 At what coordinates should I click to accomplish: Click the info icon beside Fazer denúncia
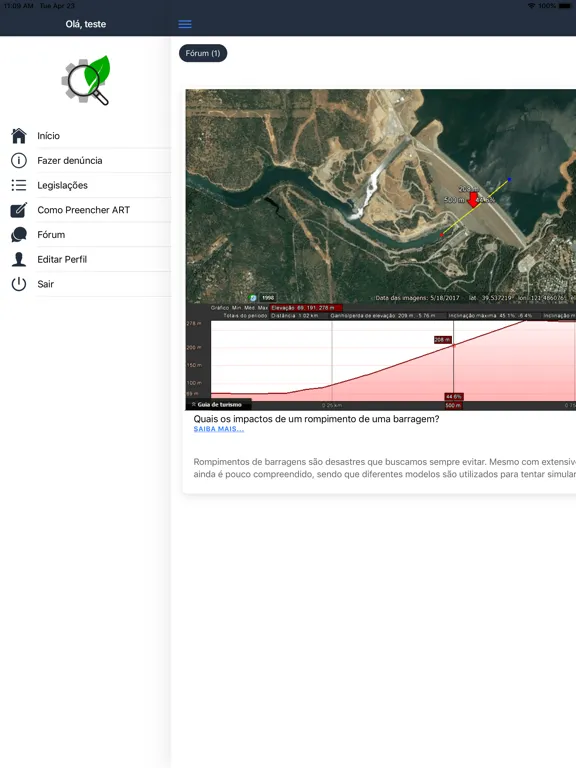pos(19,160)
